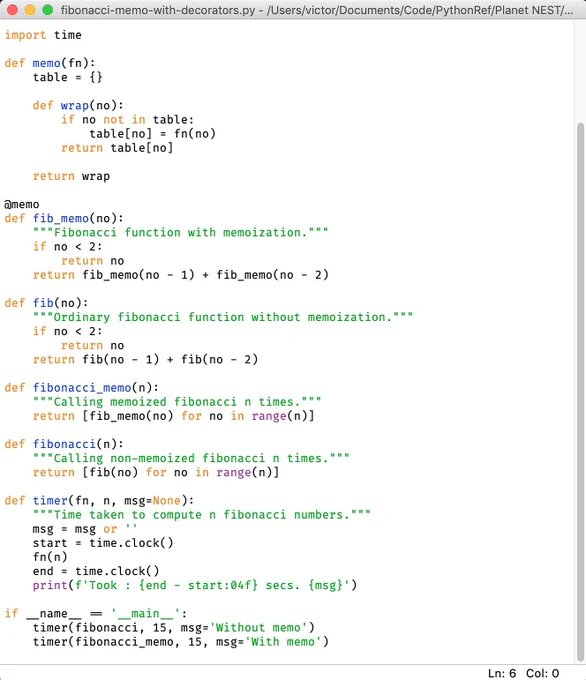
Task: Click the yellow minimize window button
Action: [x=30, y=10]
